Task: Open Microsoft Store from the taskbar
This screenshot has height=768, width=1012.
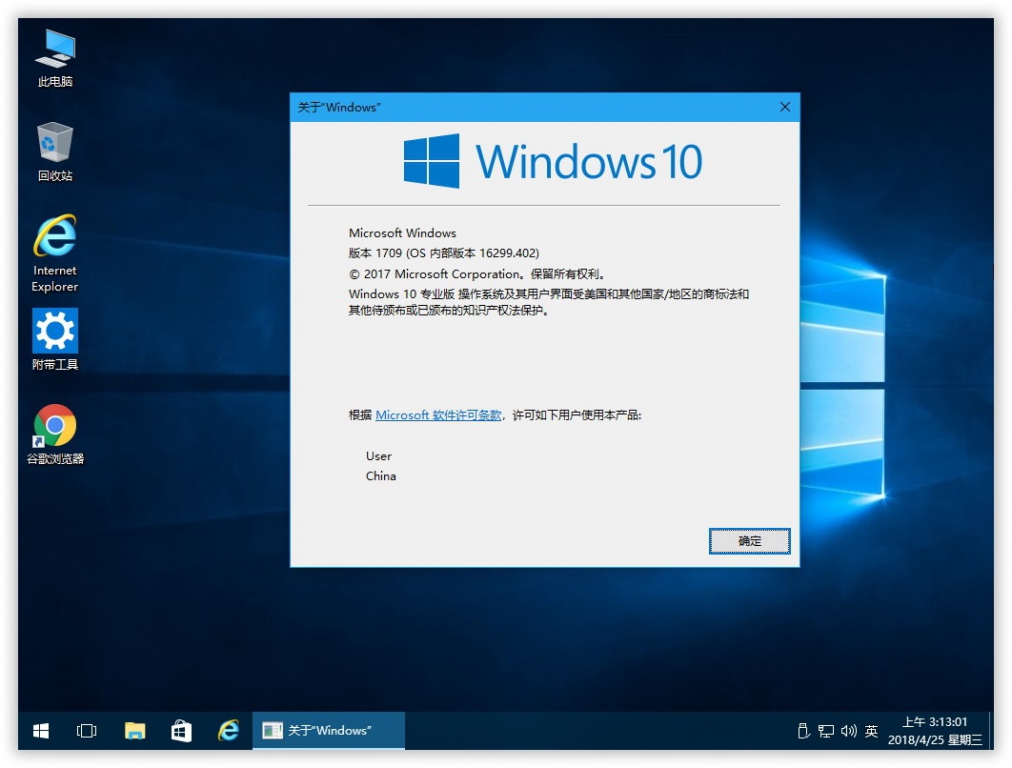Action: click(181, 731)
